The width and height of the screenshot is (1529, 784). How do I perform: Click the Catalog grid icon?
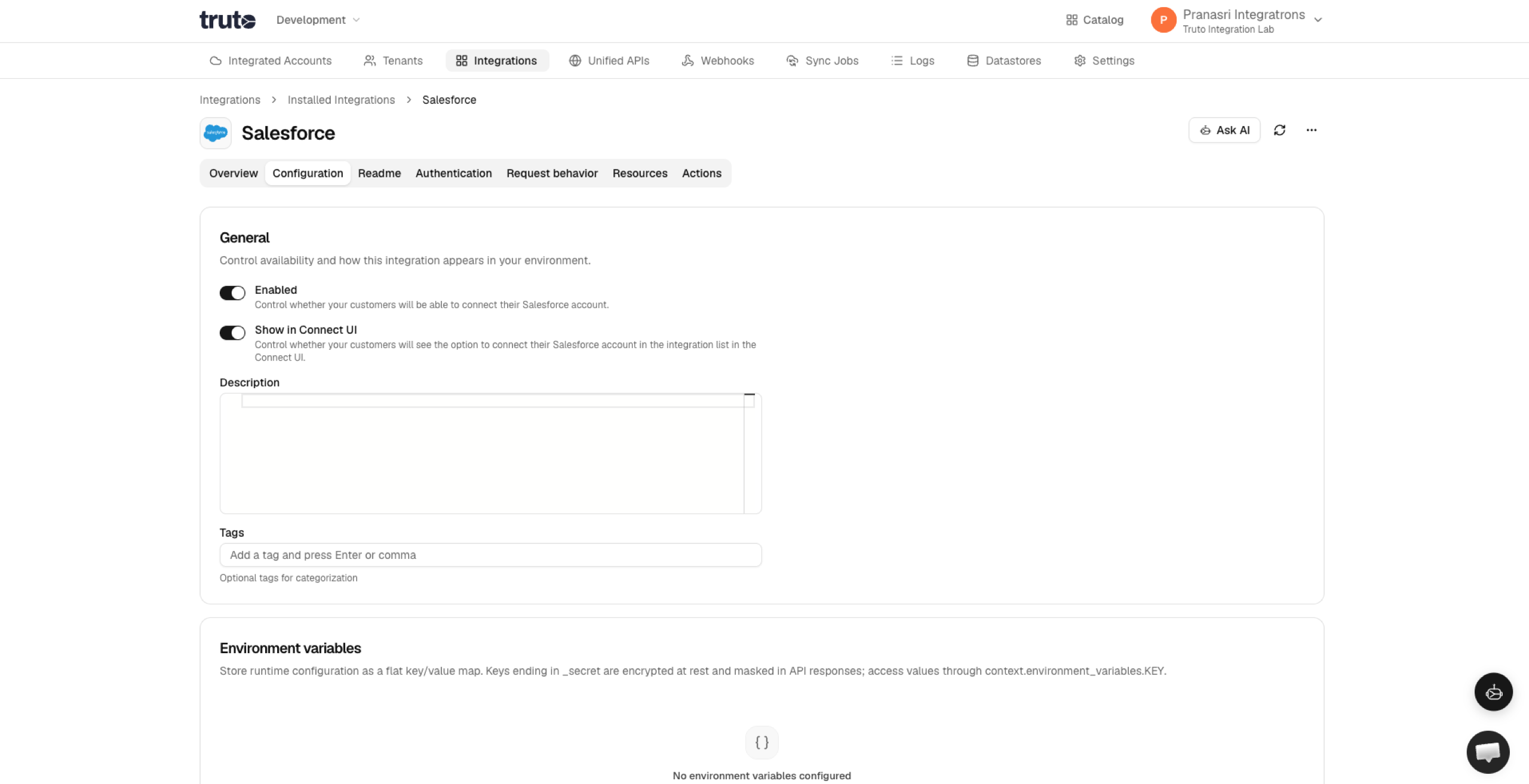[x=1071, y=20]
